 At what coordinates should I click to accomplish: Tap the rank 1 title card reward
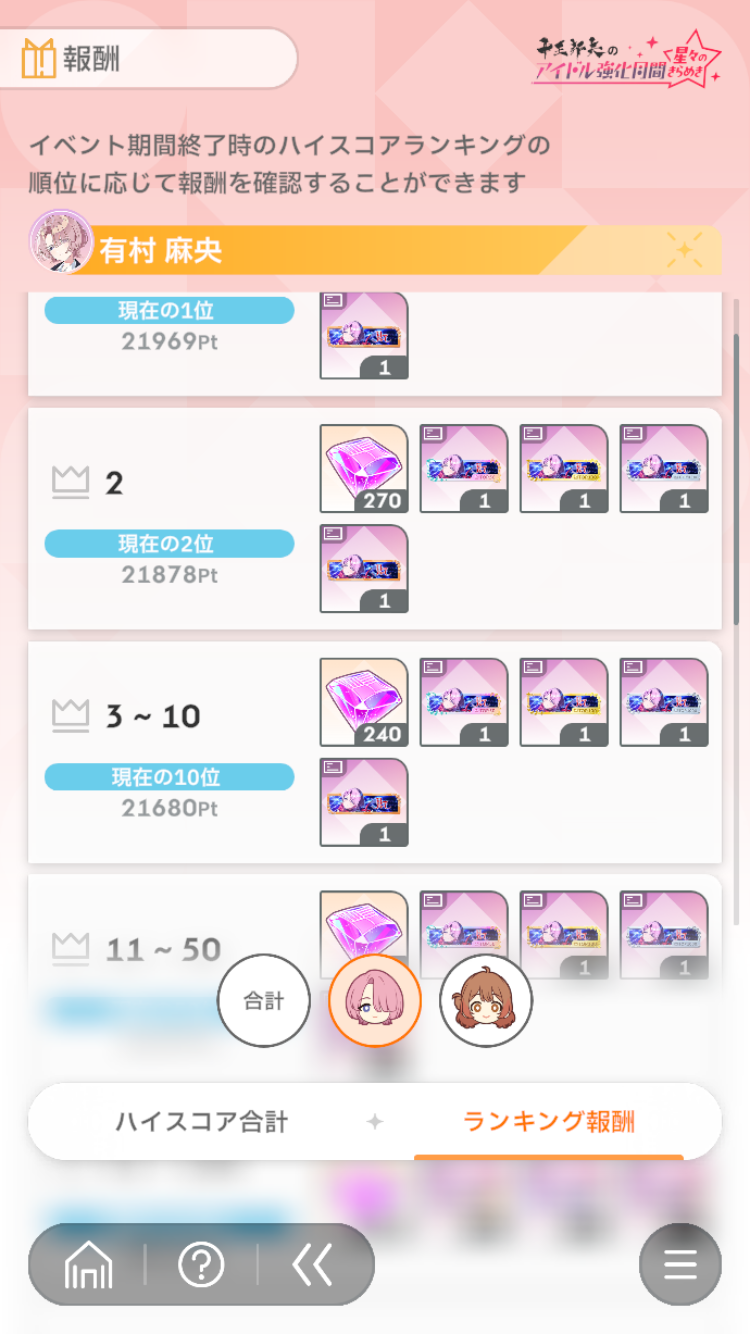[x=364, y=335]
